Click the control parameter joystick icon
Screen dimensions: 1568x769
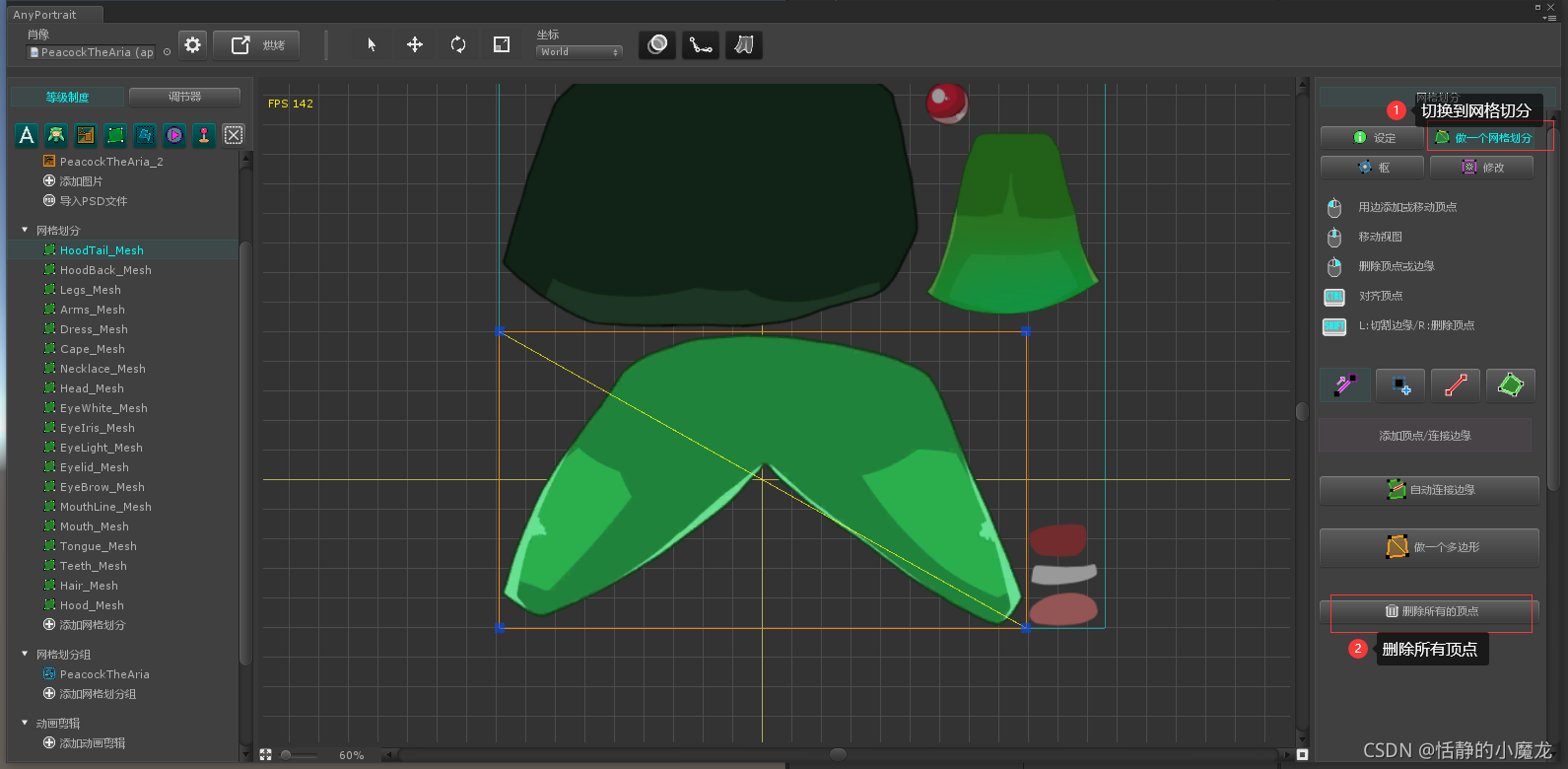click(x=204, y=135)
